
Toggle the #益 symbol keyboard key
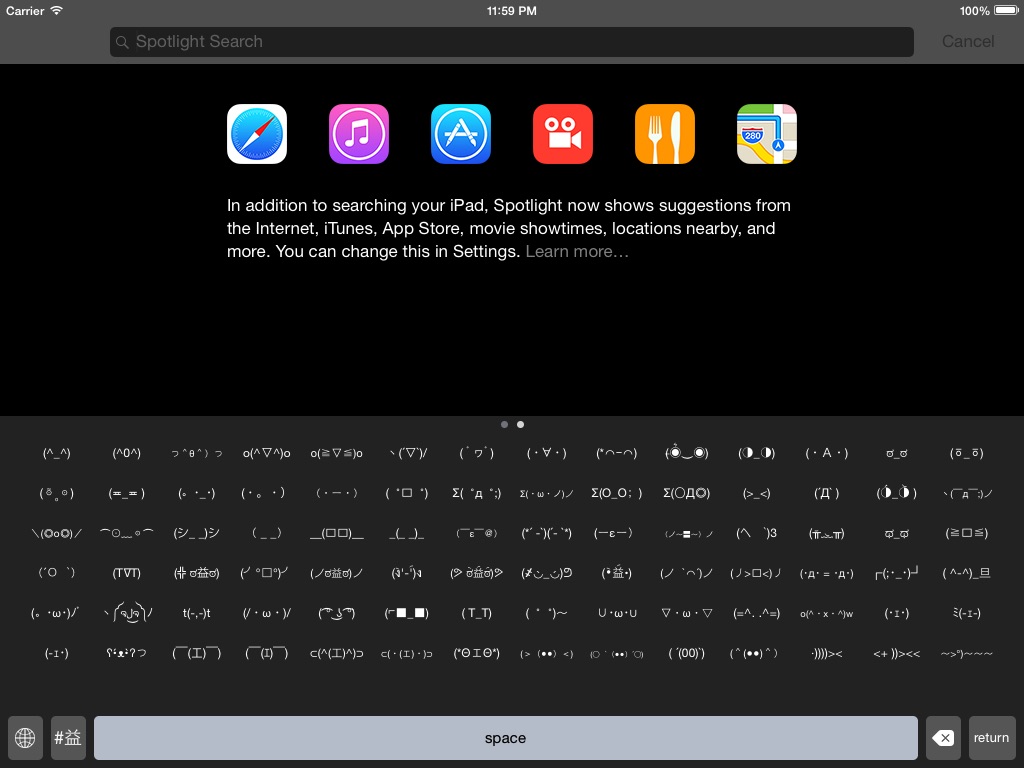[x=68, y=738]
